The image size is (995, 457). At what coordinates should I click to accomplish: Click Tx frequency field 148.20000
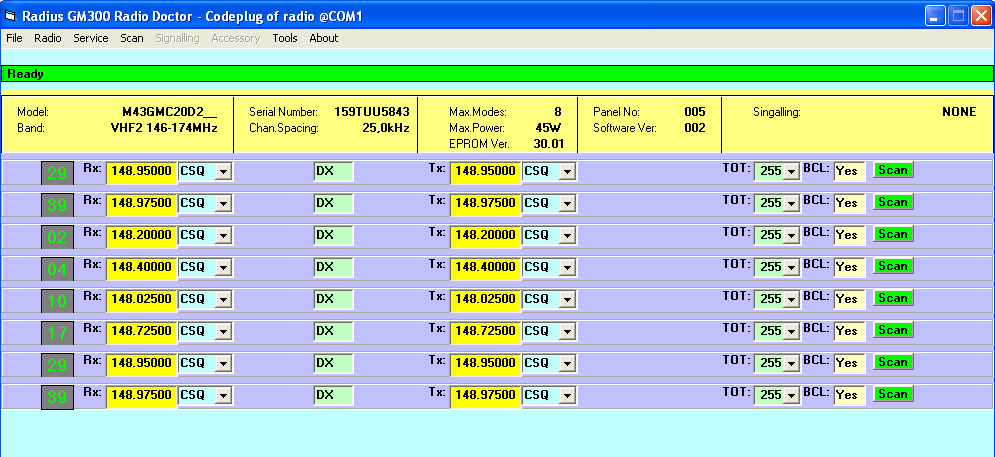485,235
